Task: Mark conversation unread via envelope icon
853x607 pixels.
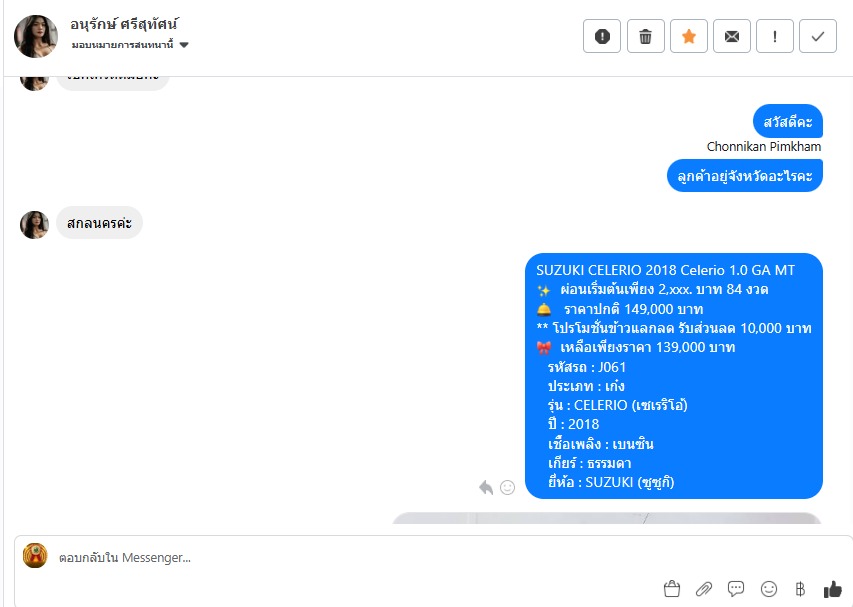Action: point(732,36)
